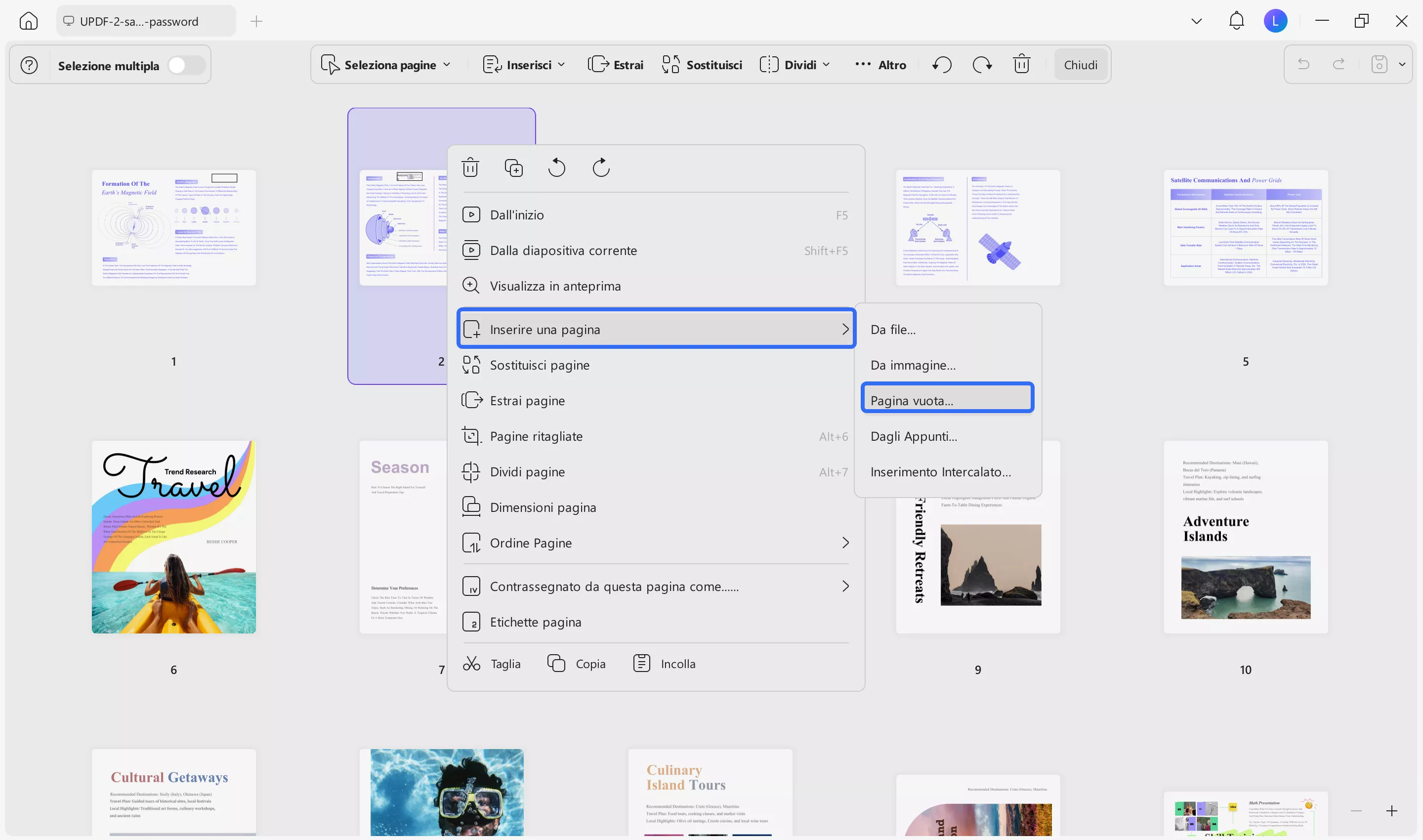Select page 6 Travel thumbnail
The height and width of the screenshot is (840, 1423).
coord(174,537)
